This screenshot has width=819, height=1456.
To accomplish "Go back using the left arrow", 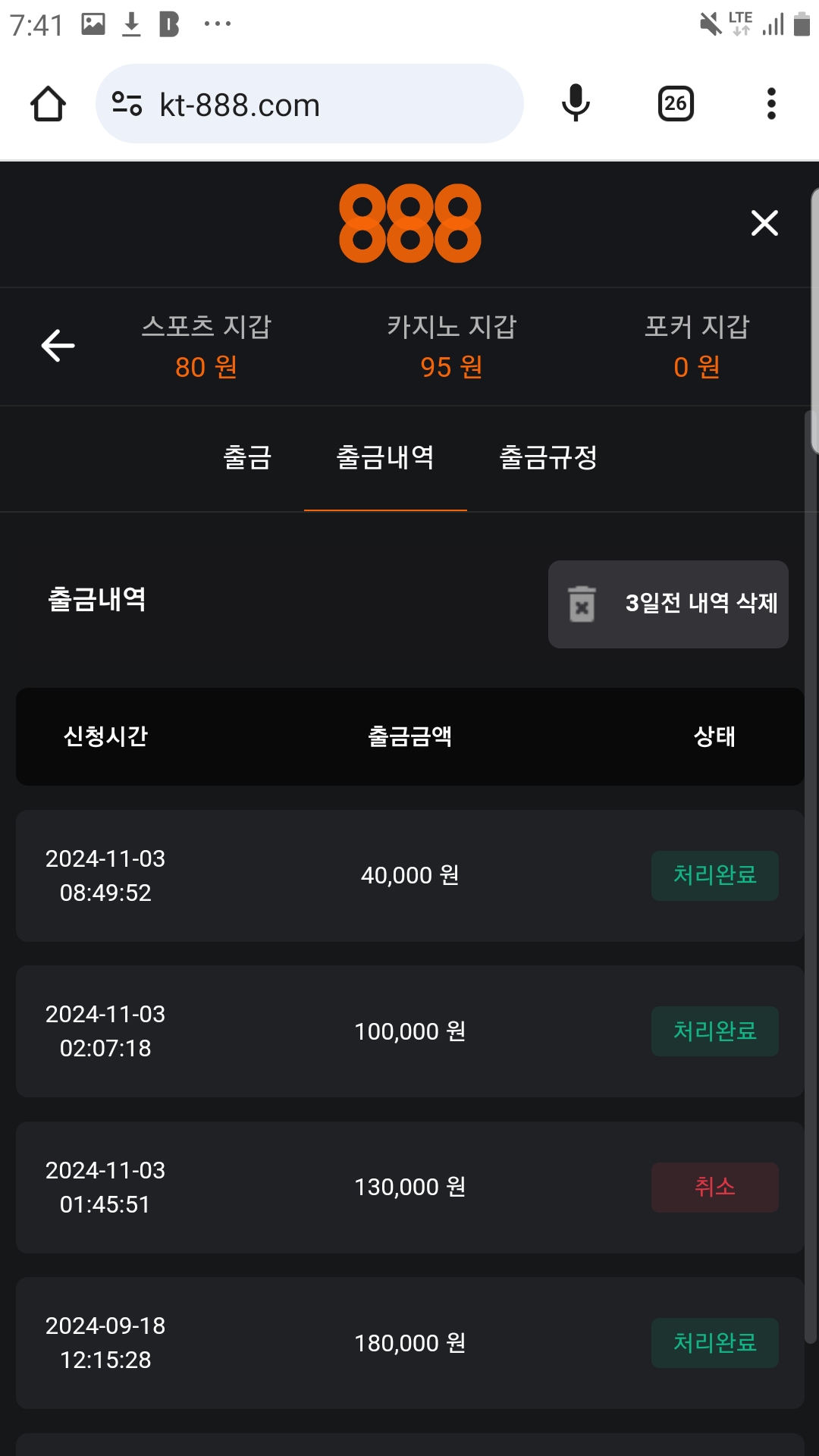I will coord(58,346).
